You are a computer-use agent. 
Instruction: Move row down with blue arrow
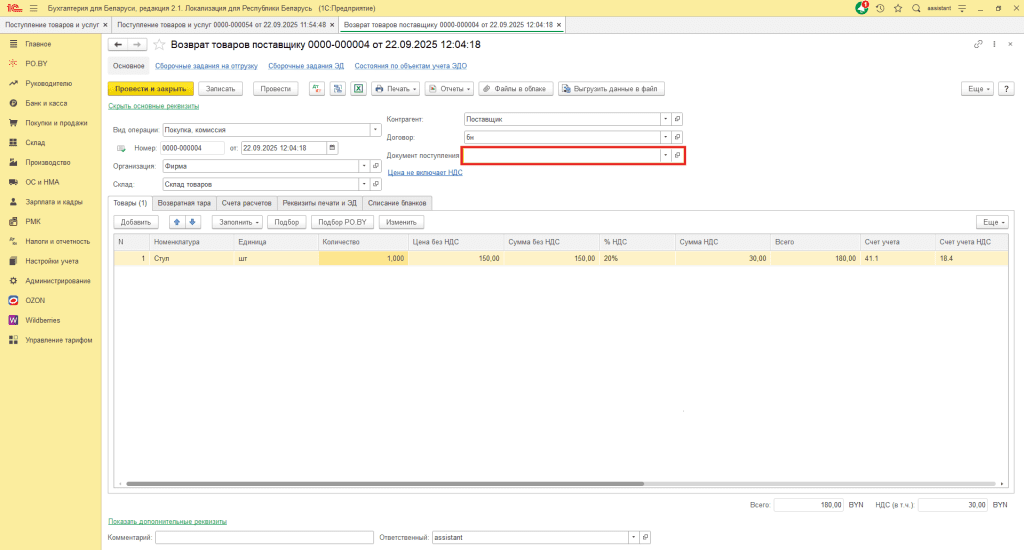[193, 222]
